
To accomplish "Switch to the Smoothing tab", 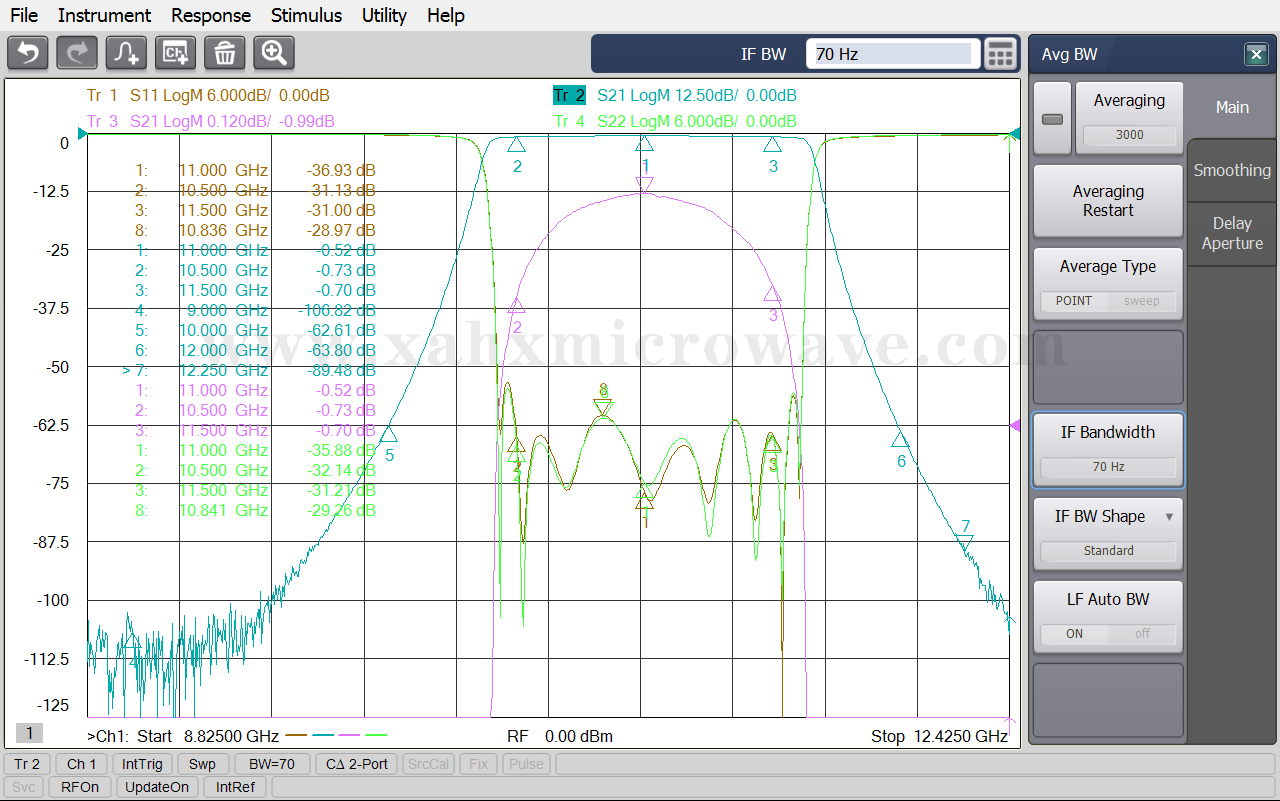I will [1232, 171].
